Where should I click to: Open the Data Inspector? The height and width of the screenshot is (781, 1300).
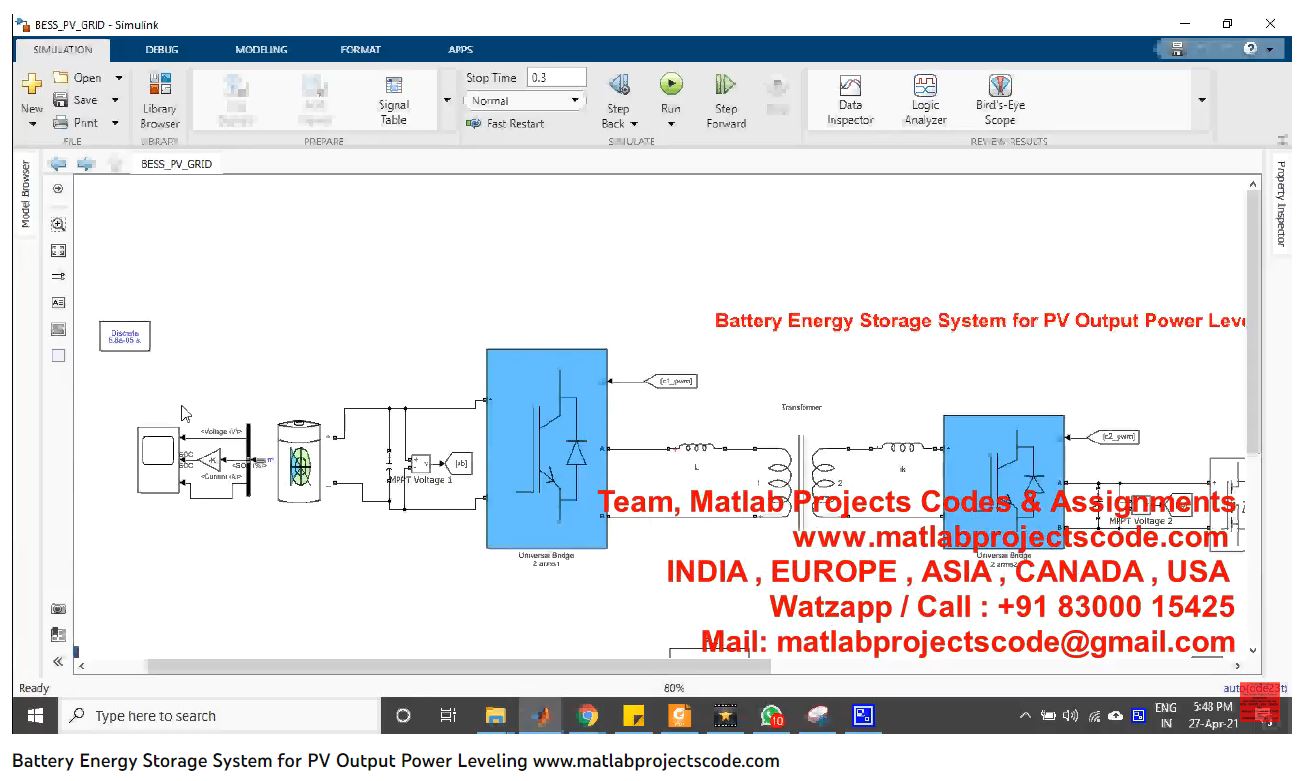pyautogui.click(x=850, y=99)
